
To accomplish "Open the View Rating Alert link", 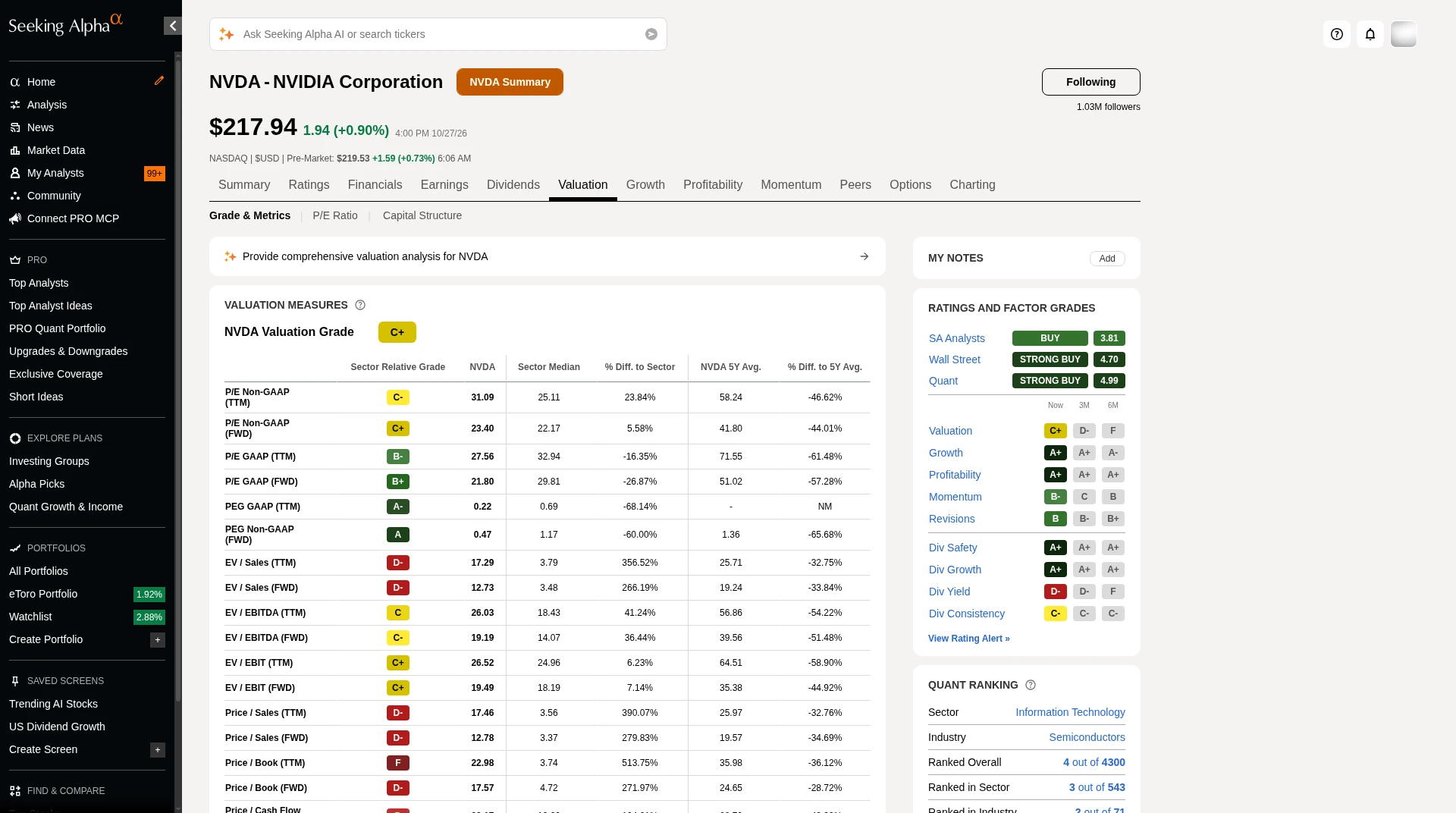I will click(x=969, y=639).
